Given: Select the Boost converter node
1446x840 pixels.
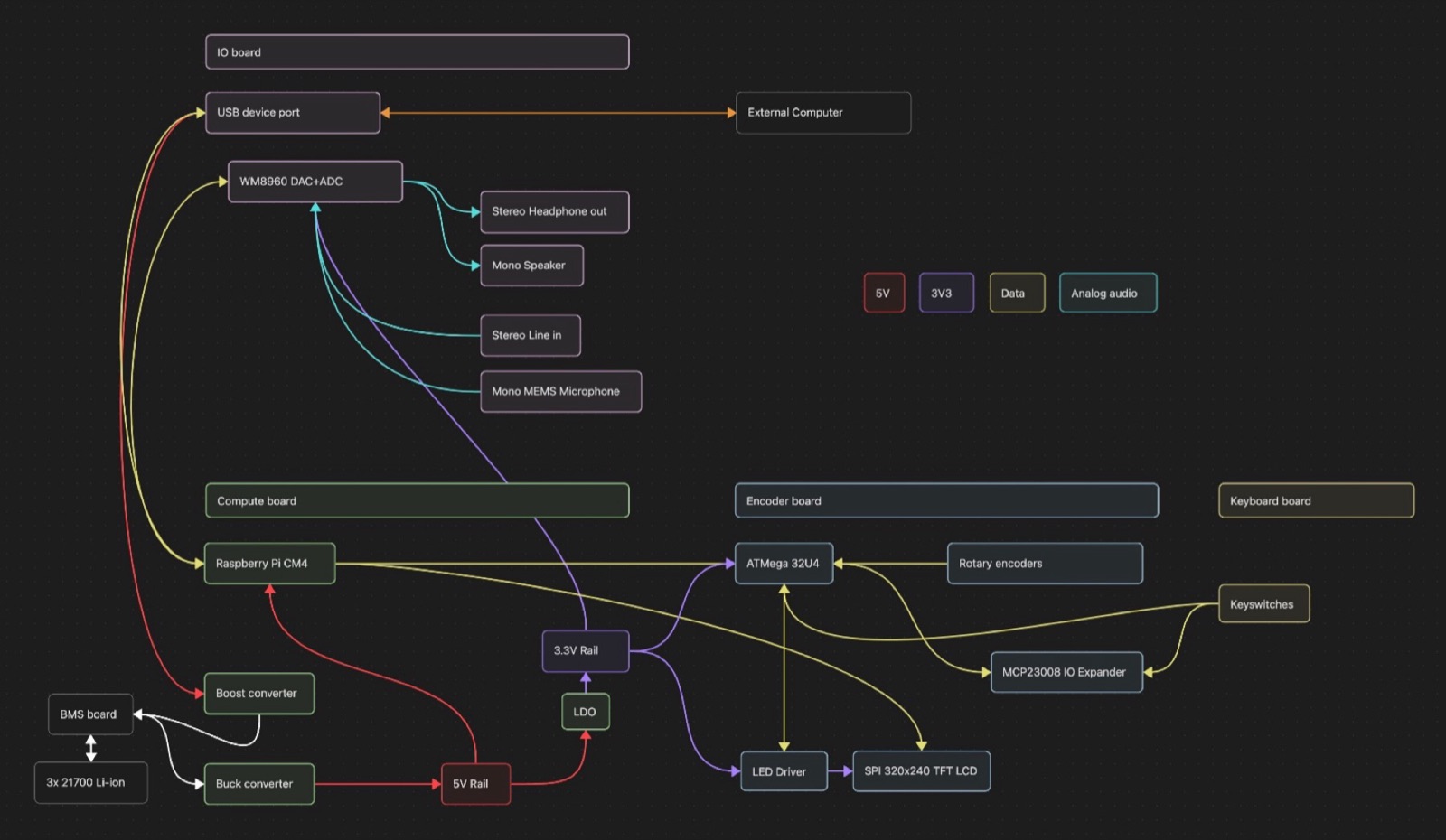Looking at the screenshot, I should (x=259, y=694).
